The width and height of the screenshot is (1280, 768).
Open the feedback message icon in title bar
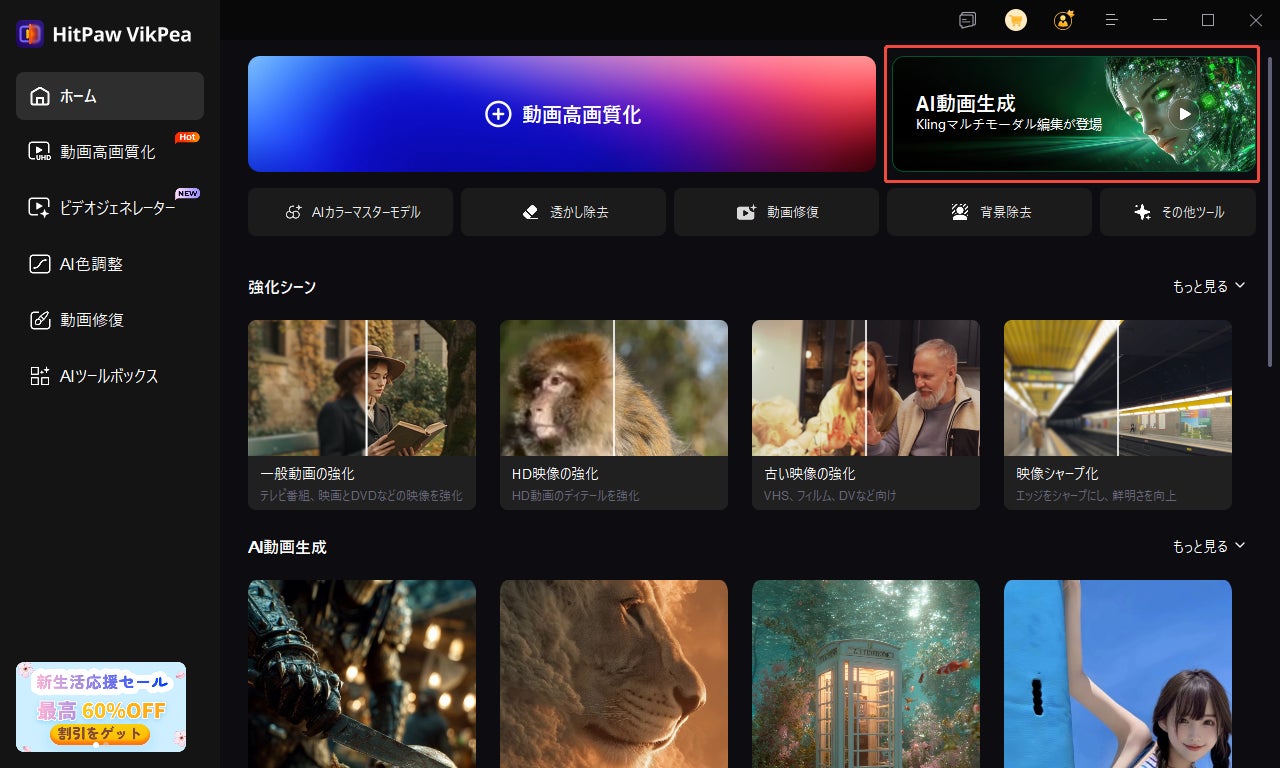tap(967, 20)
